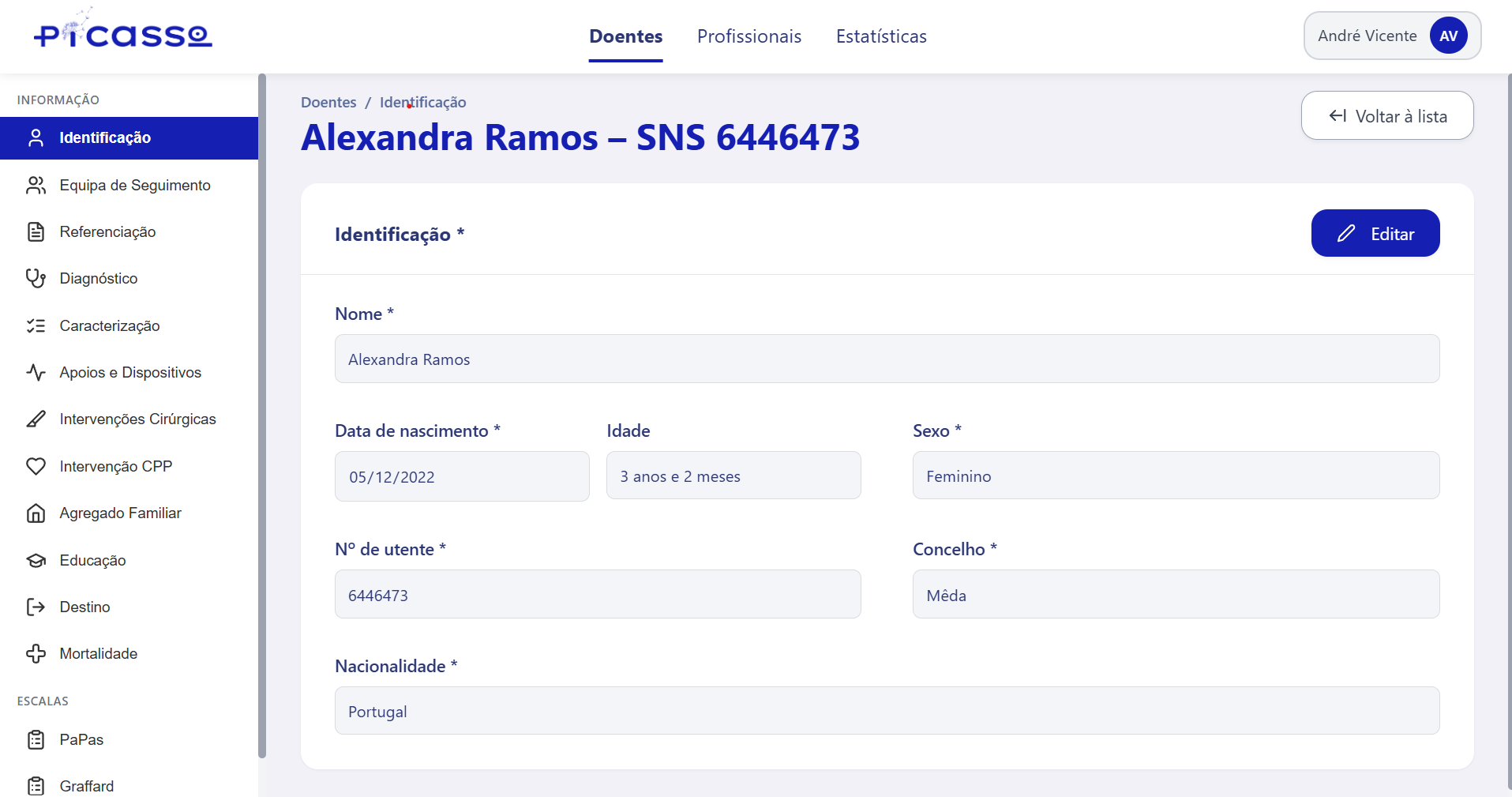Follow the Doentes breadcrumb link
The image size is (1512, 797).
coord(328,103)
